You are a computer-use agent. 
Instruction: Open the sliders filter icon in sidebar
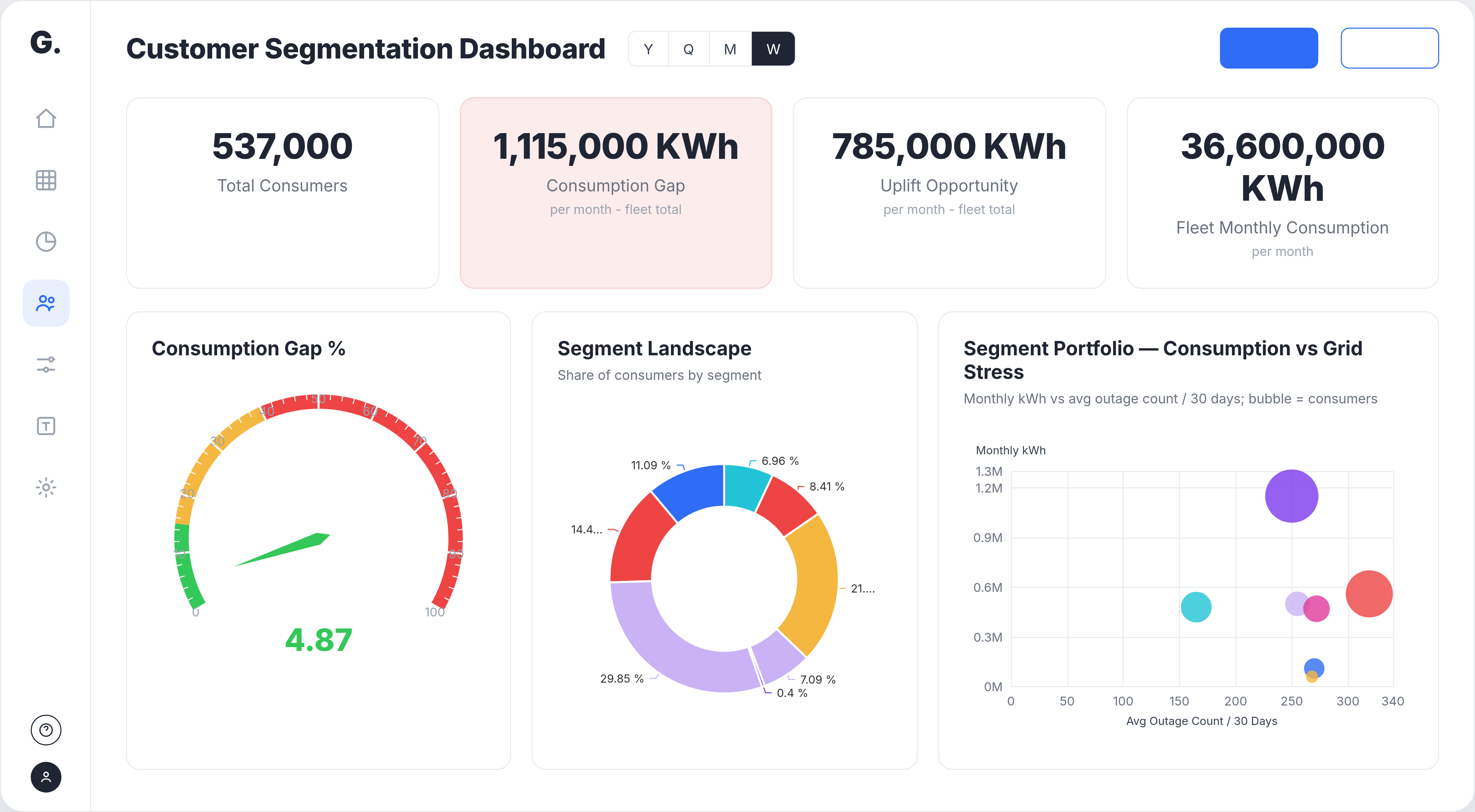point(46,365)
